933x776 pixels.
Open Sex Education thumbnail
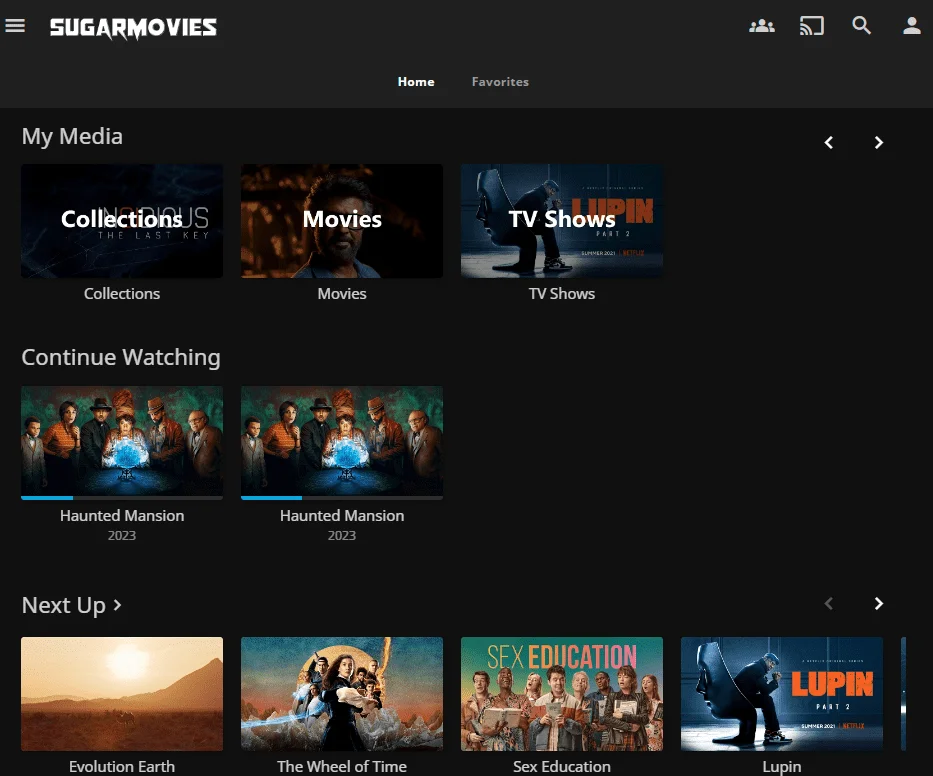(562, 694)
